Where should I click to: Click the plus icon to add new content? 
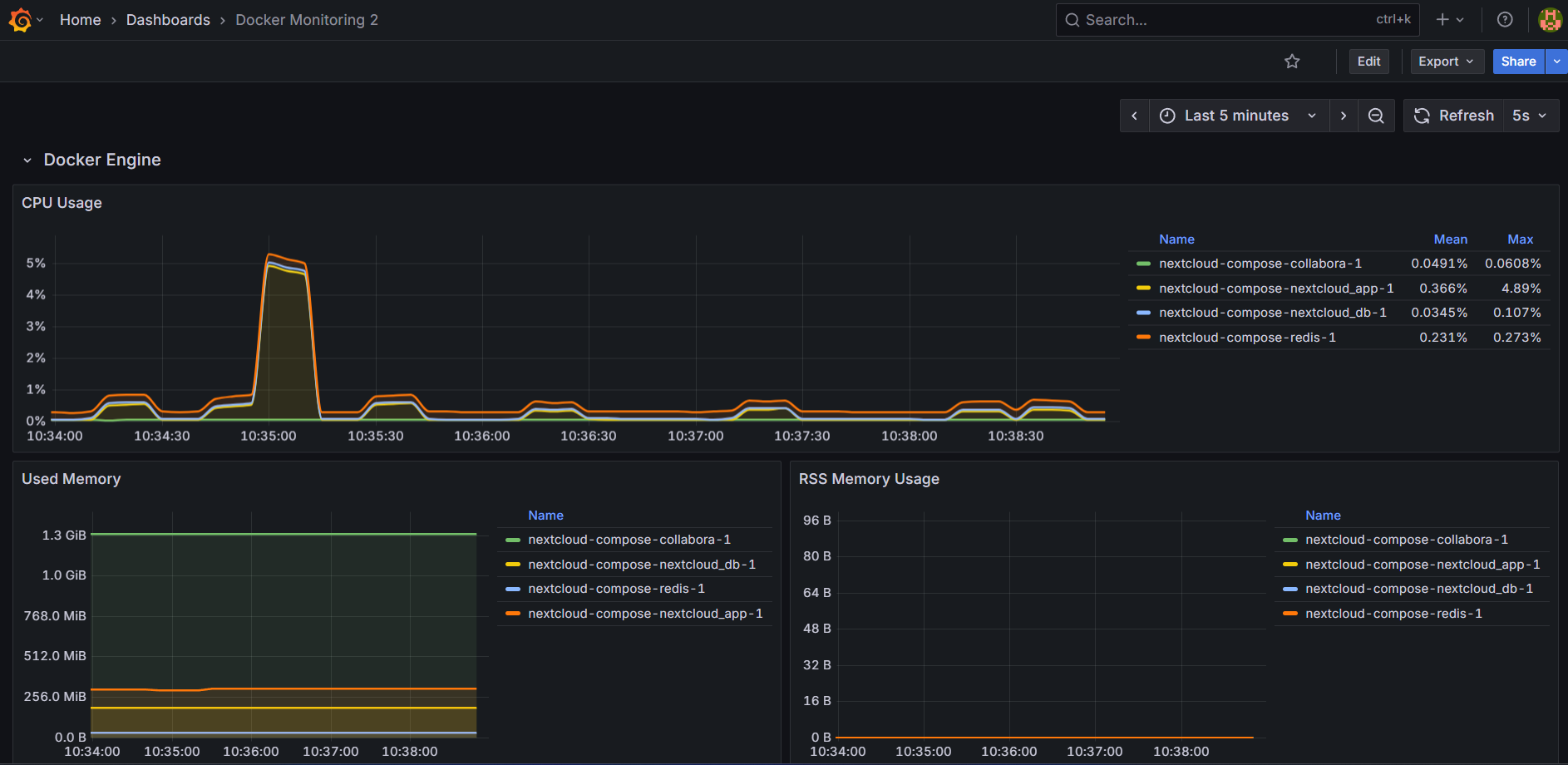click(x=1441, y=19)
